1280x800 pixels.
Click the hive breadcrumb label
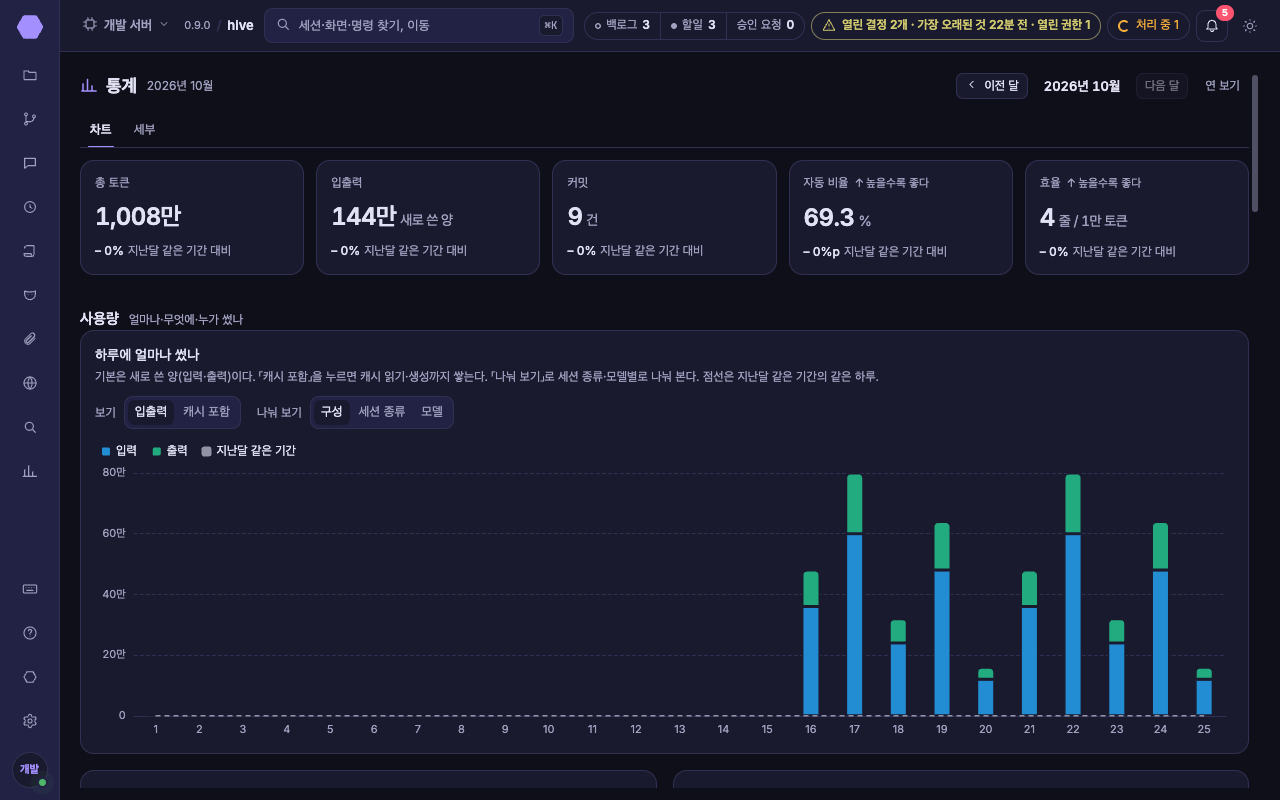(x=240, y=25)
